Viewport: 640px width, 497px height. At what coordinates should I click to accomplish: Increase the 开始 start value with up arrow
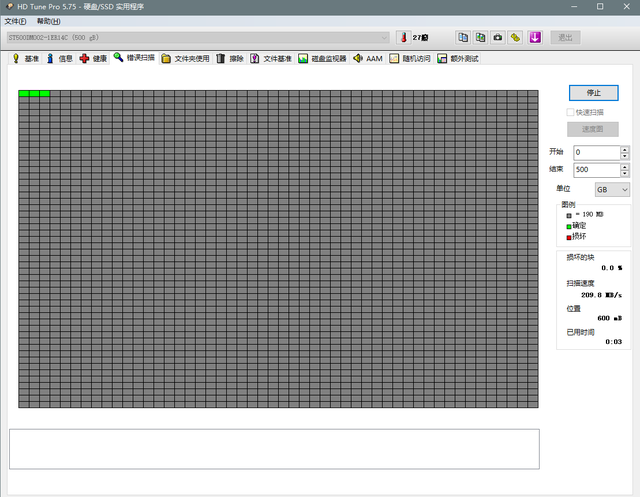tap(624, 149)
